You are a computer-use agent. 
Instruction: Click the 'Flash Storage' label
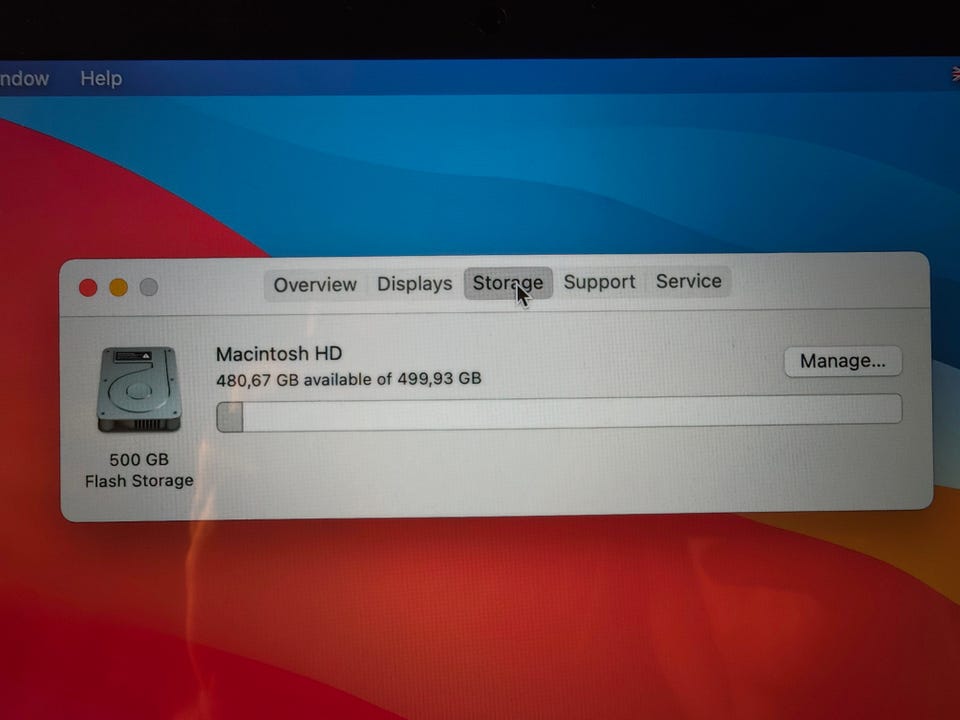[x=139, y=481]
